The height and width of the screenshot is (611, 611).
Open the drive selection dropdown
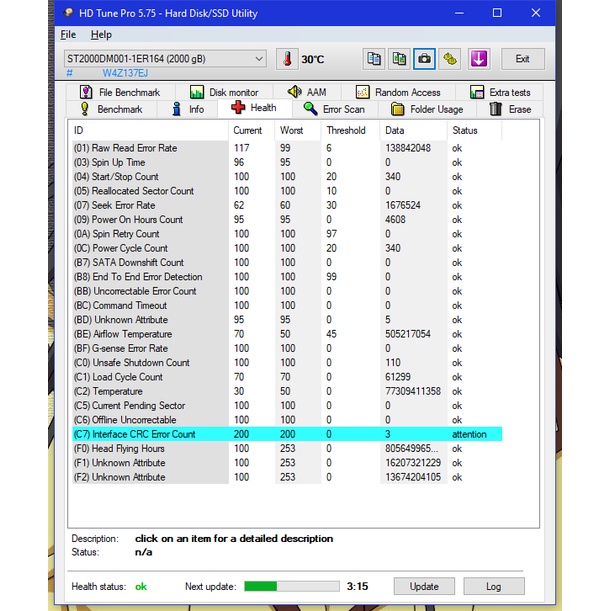(x=259, y=59)
